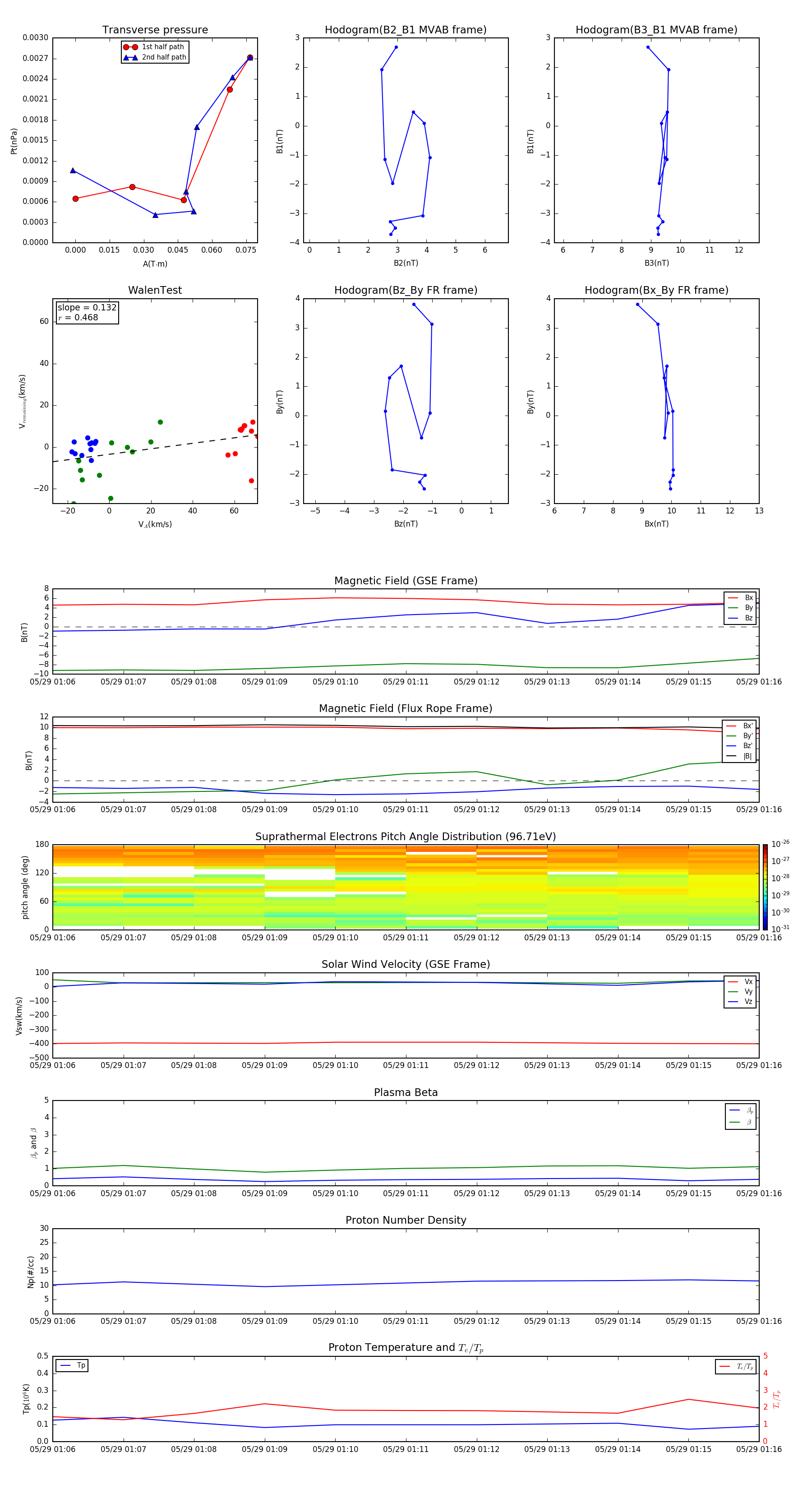This screenshot has height=1489, width=812.
Task: Click the Suprathermal Electrons Pitch Angle Distribution title
Action: [406, 837]
